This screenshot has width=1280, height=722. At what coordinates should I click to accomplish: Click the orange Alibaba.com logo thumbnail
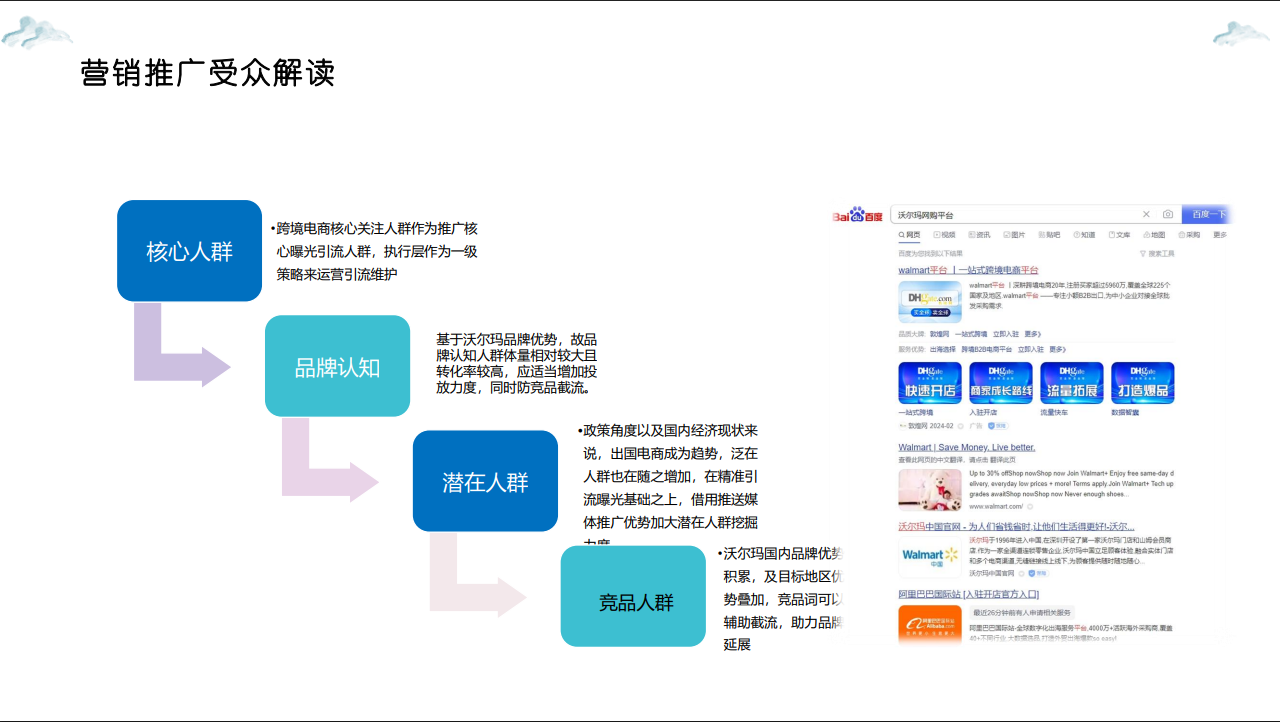point(929,626)
